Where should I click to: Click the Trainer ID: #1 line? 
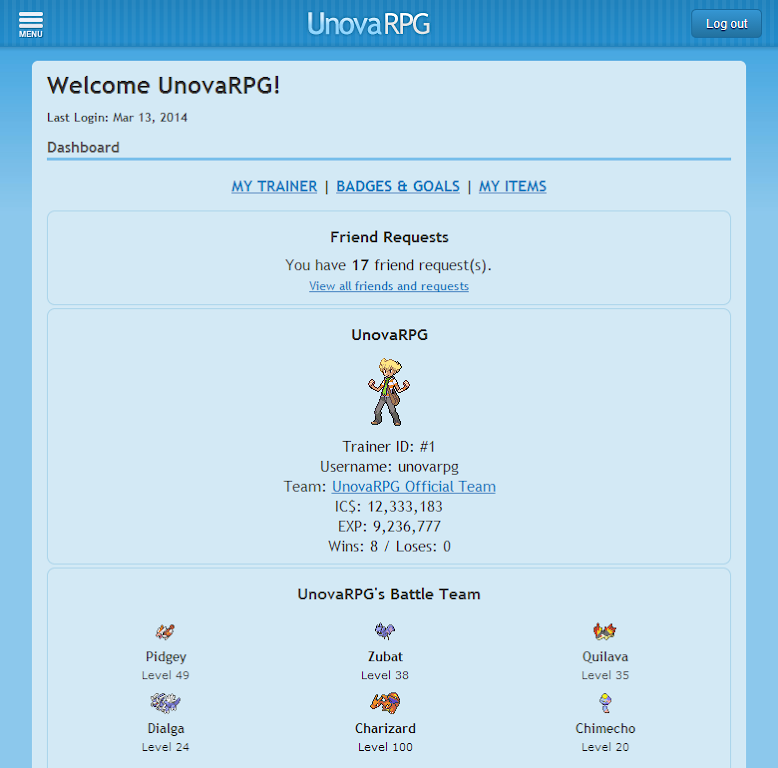tap(389, 447)
